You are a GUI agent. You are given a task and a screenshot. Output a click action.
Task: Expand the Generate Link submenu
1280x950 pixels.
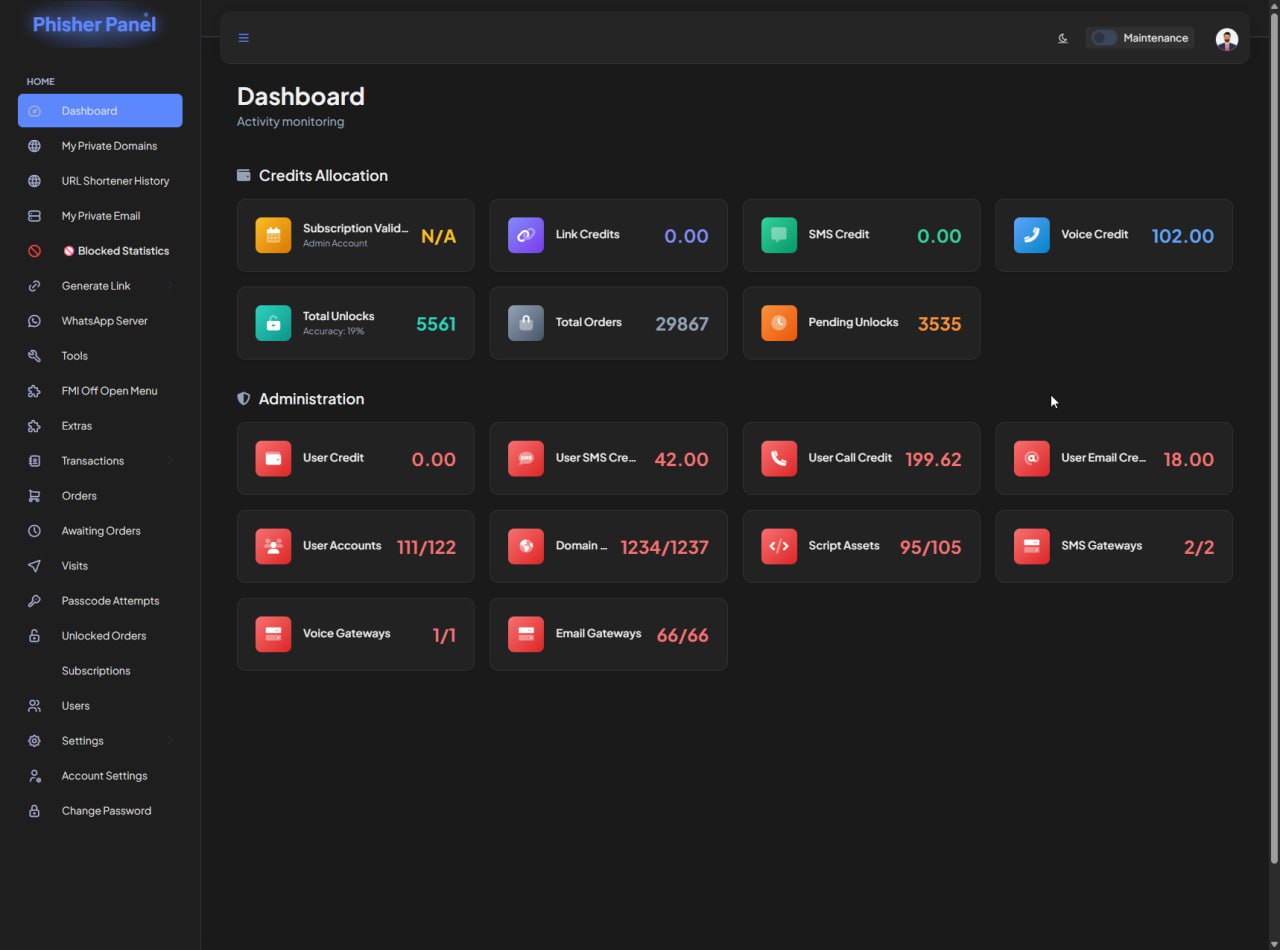click(170, 286)
